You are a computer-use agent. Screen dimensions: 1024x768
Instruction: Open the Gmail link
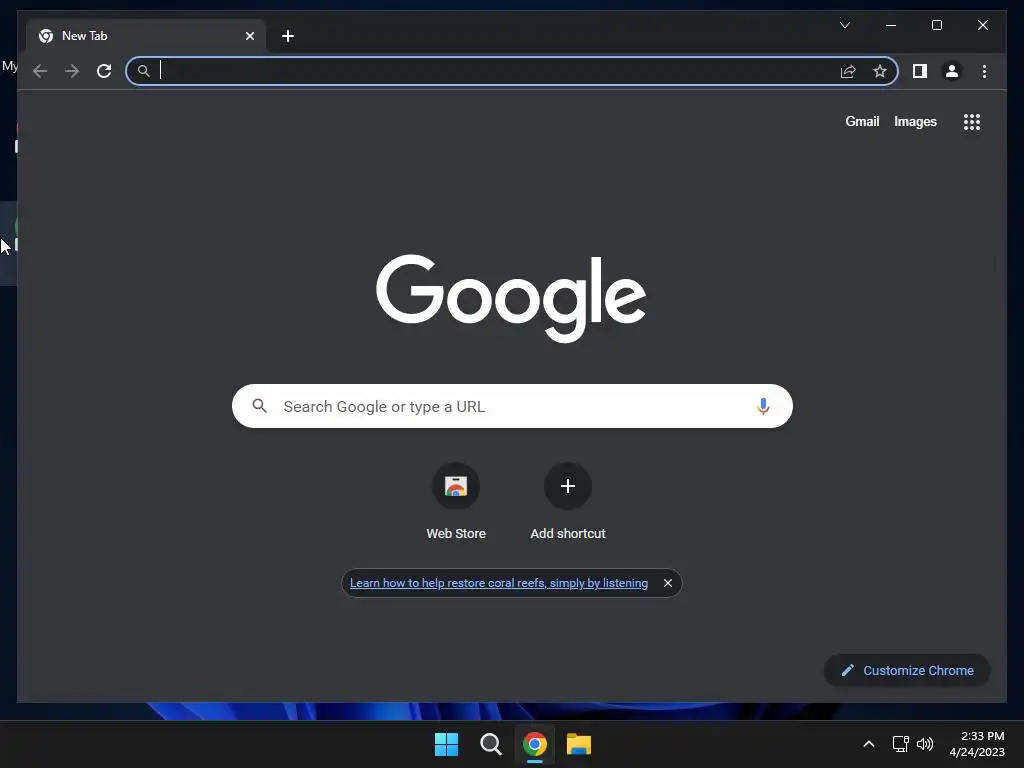862,121
